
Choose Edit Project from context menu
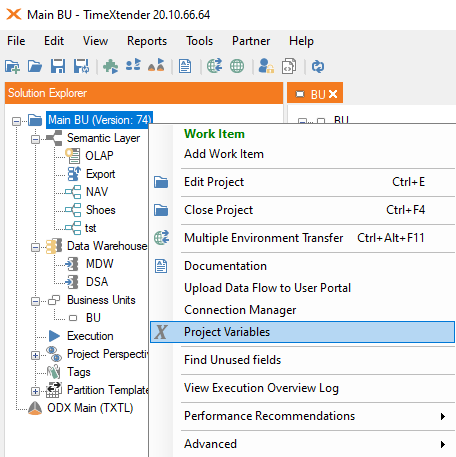302,182
